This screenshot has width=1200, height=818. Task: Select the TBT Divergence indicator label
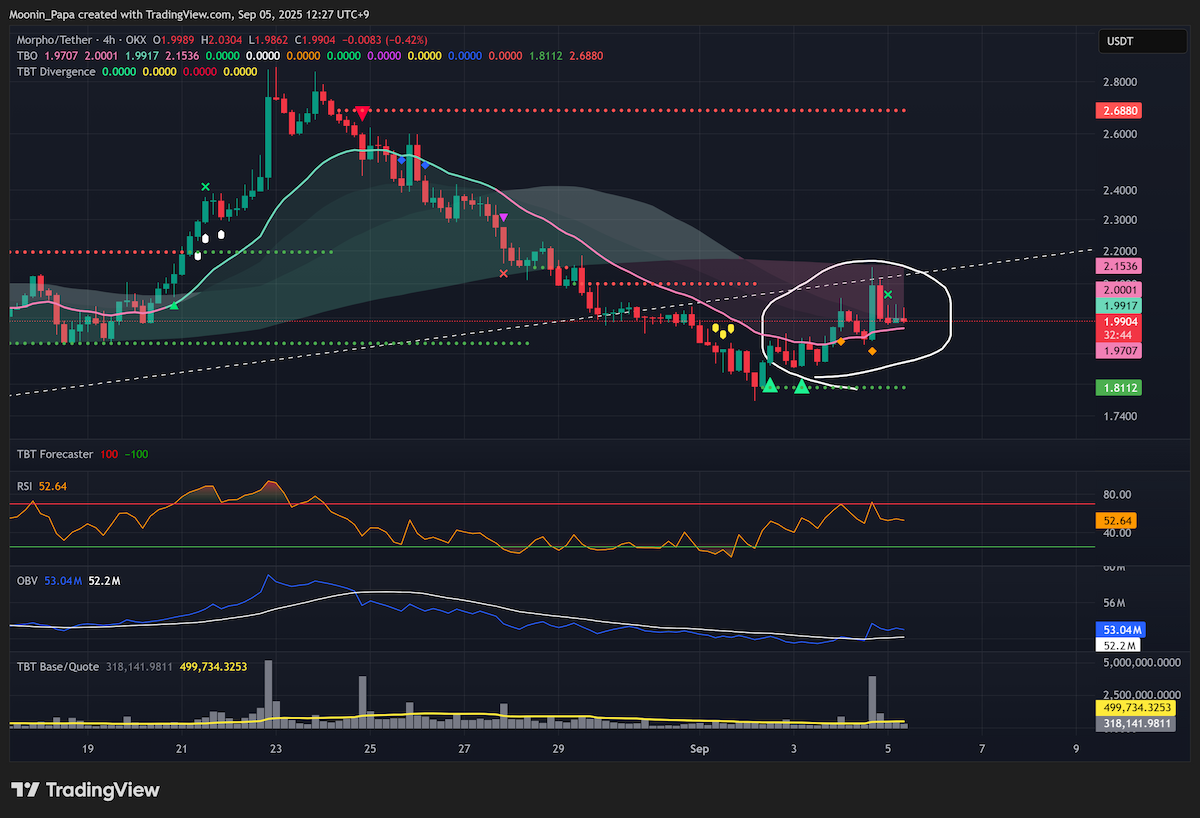click(56, 72)
